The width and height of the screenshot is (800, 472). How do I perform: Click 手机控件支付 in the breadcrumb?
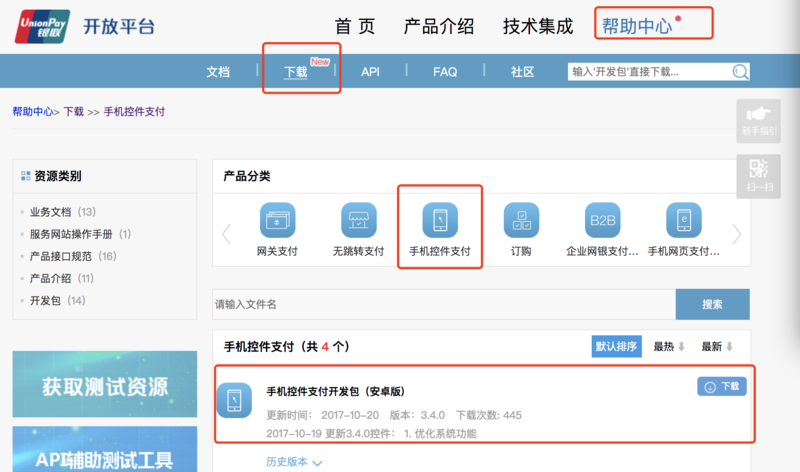coord(134,112)
